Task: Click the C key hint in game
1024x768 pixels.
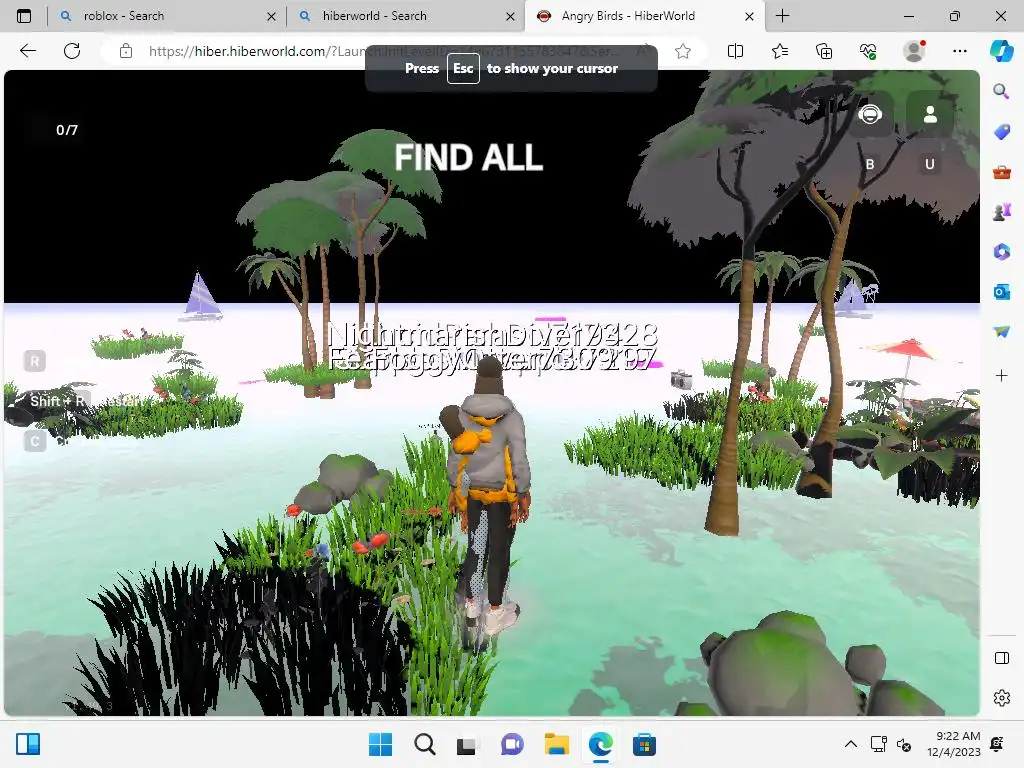Action: point(35,441)
